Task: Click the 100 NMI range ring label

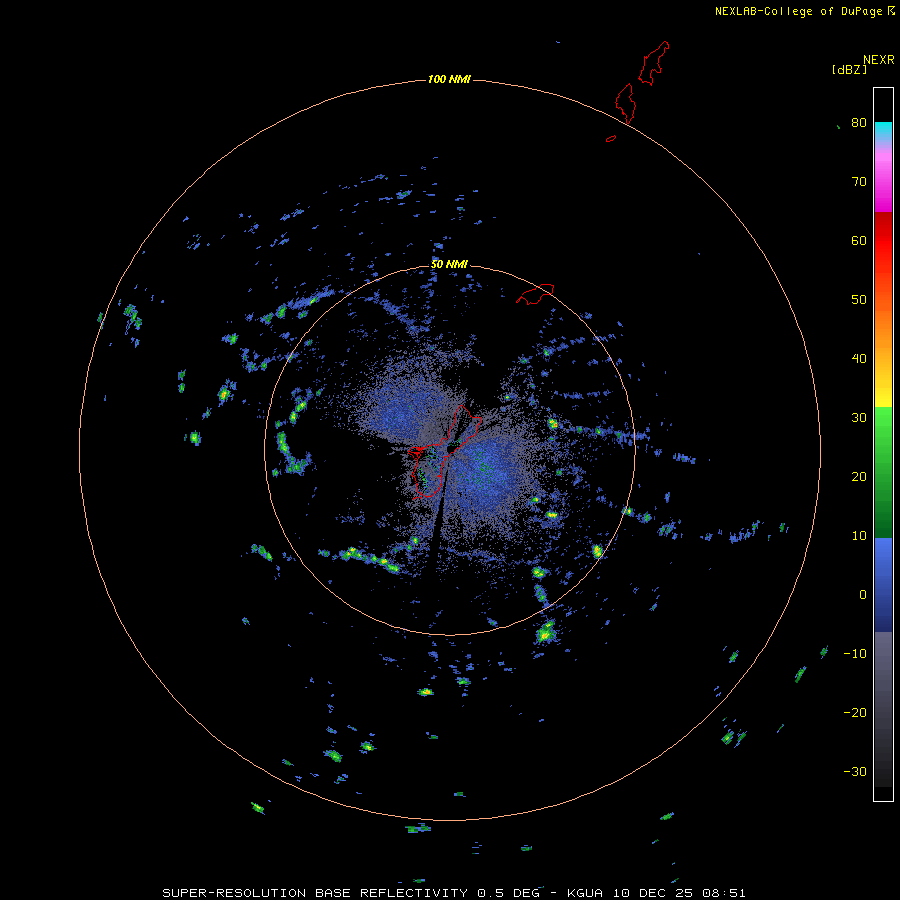Action: coord(449,79)
